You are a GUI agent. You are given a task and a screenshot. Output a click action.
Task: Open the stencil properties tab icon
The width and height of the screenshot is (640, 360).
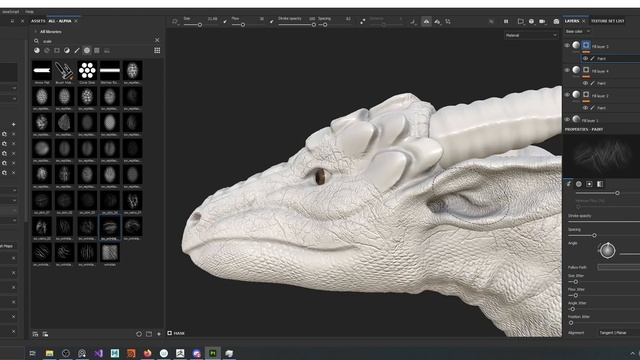pos(589,184)
